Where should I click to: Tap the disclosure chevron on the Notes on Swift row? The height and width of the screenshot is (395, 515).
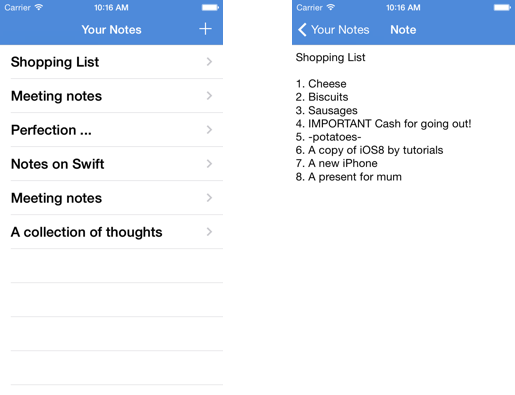tap(209, 164)
